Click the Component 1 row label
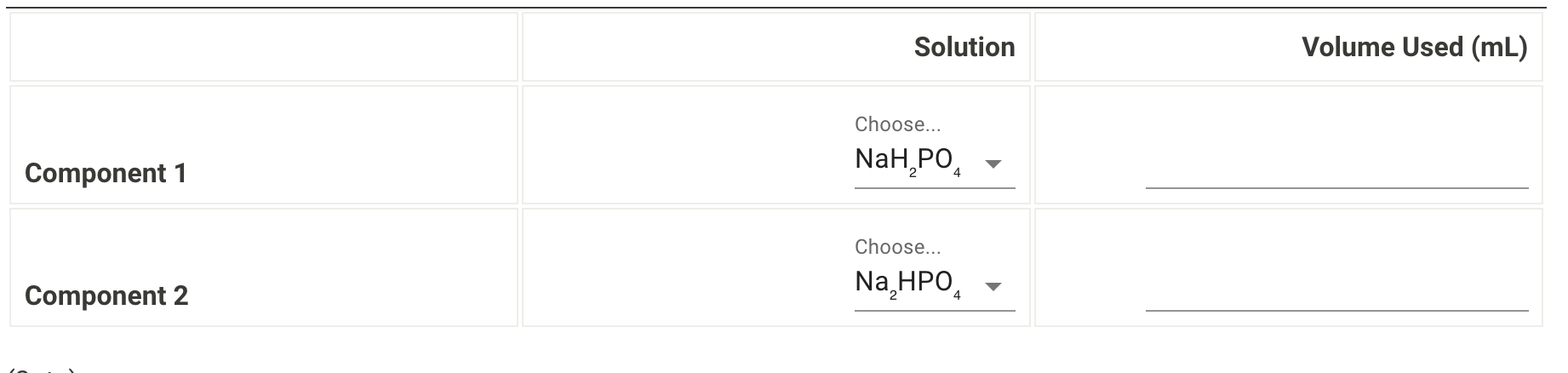1568x373 pixels. [106, 173]
